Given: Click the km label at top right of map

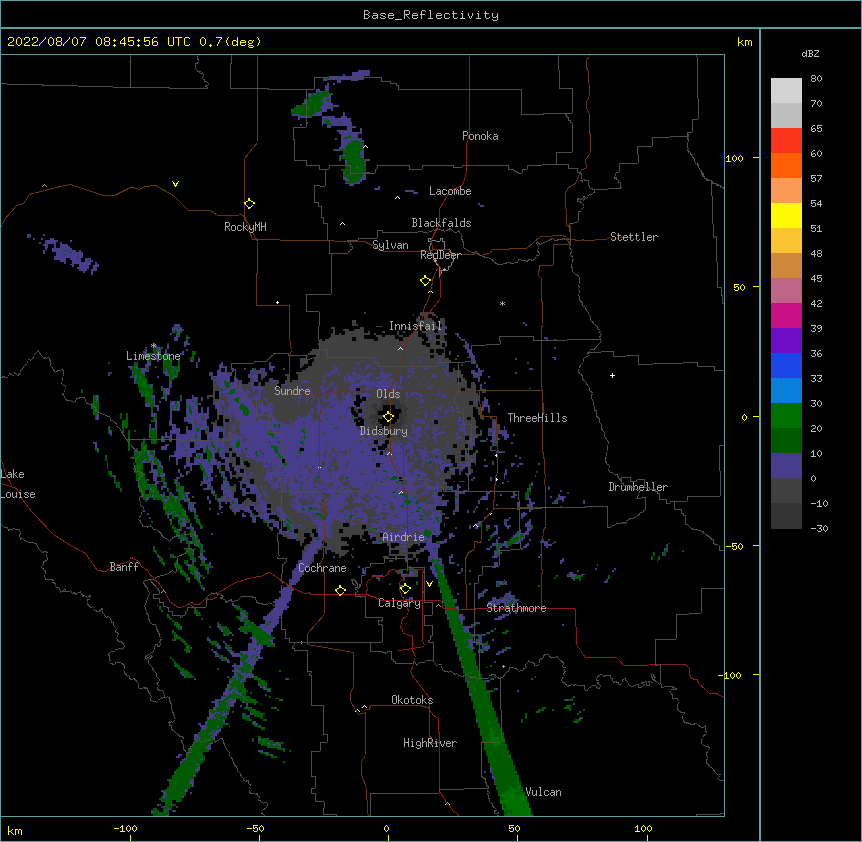Looking at the screenshot, I should pos(745,42).
